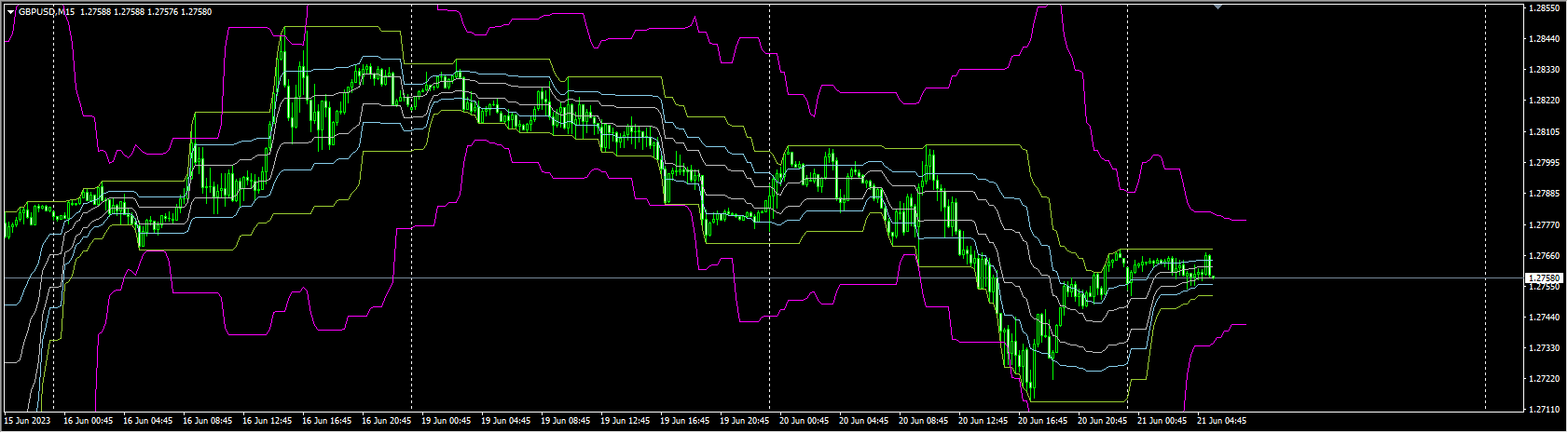This screenshot has width=1568, height=433.
Task: Click the 1.27660 price axis label
Action: pyautogui.click(x=1544, y=255)
